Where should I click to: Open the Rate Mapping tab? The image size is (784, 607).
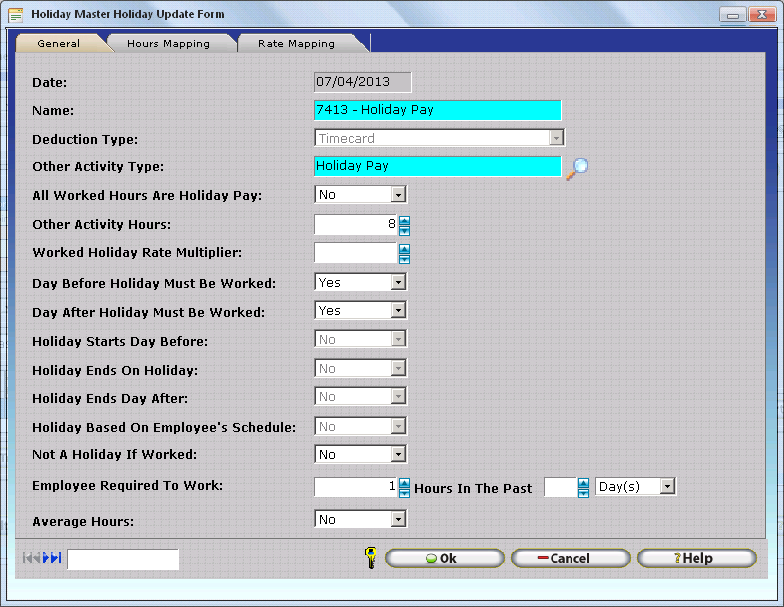coord(296,44)
